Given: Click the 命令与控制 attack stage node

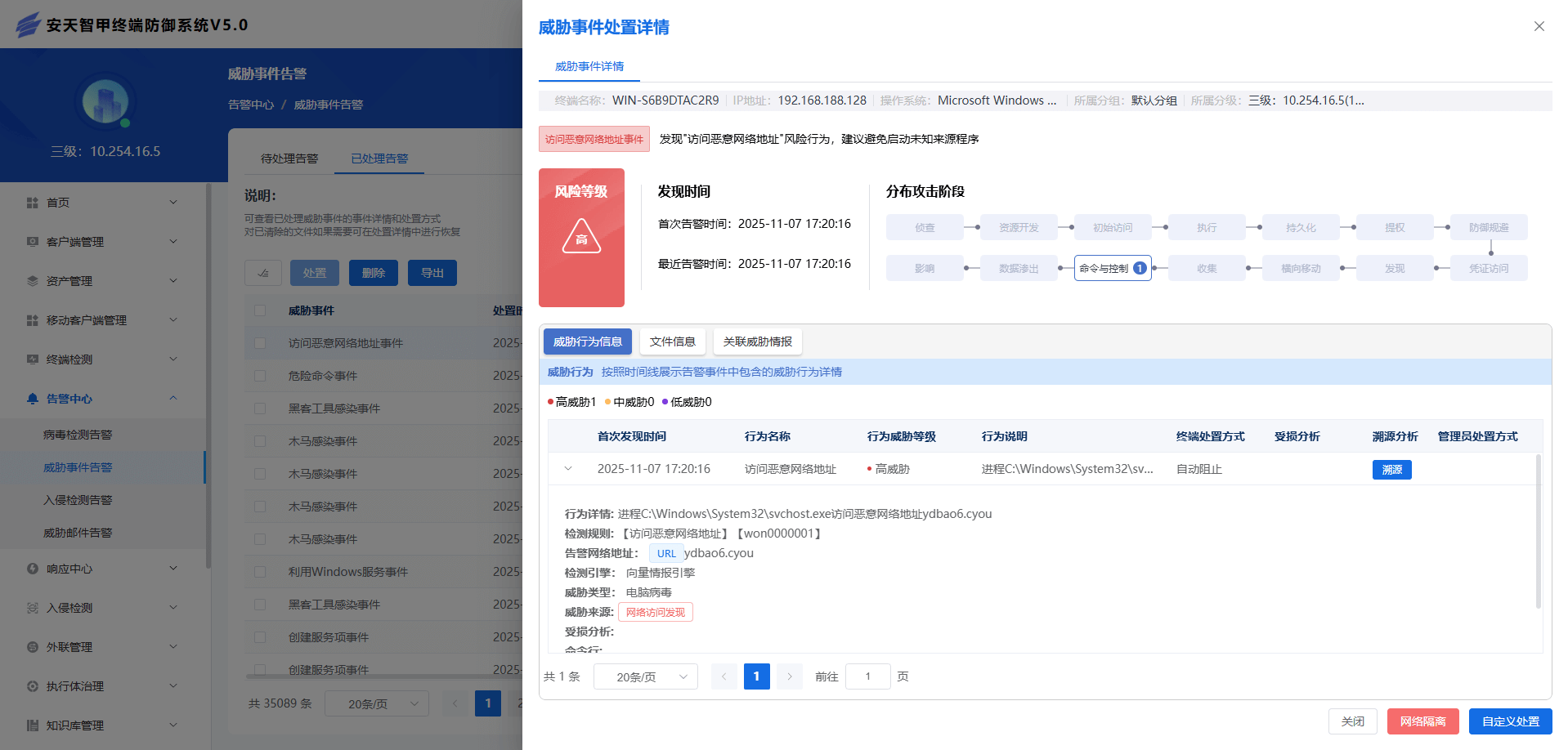Looking at the screenshot, I should [1112, 268].
